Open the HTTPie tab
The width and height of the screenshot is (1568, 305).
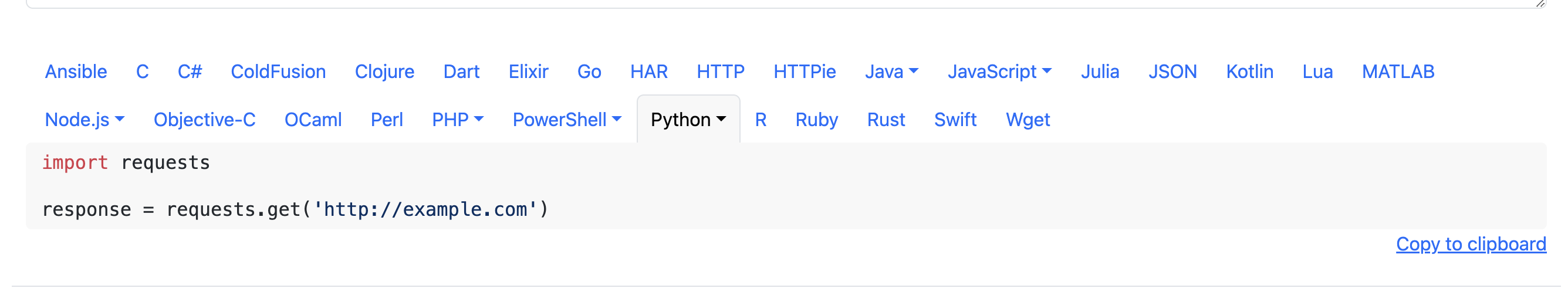click(x=805, y=72)
